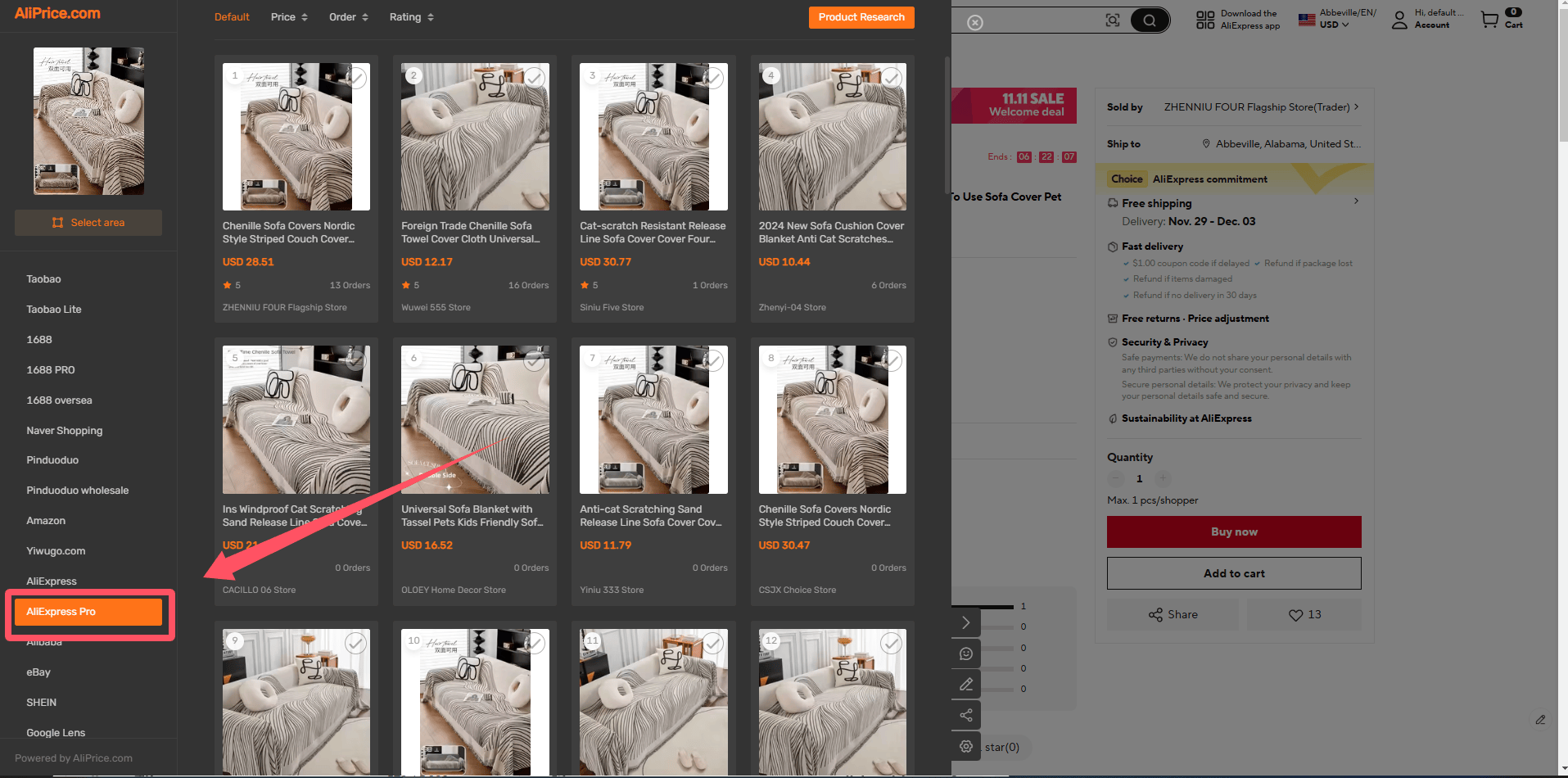Viewport: 1568px width, 778px height.
Task: Click the camera image search icon
Action: click(1112, 20)
